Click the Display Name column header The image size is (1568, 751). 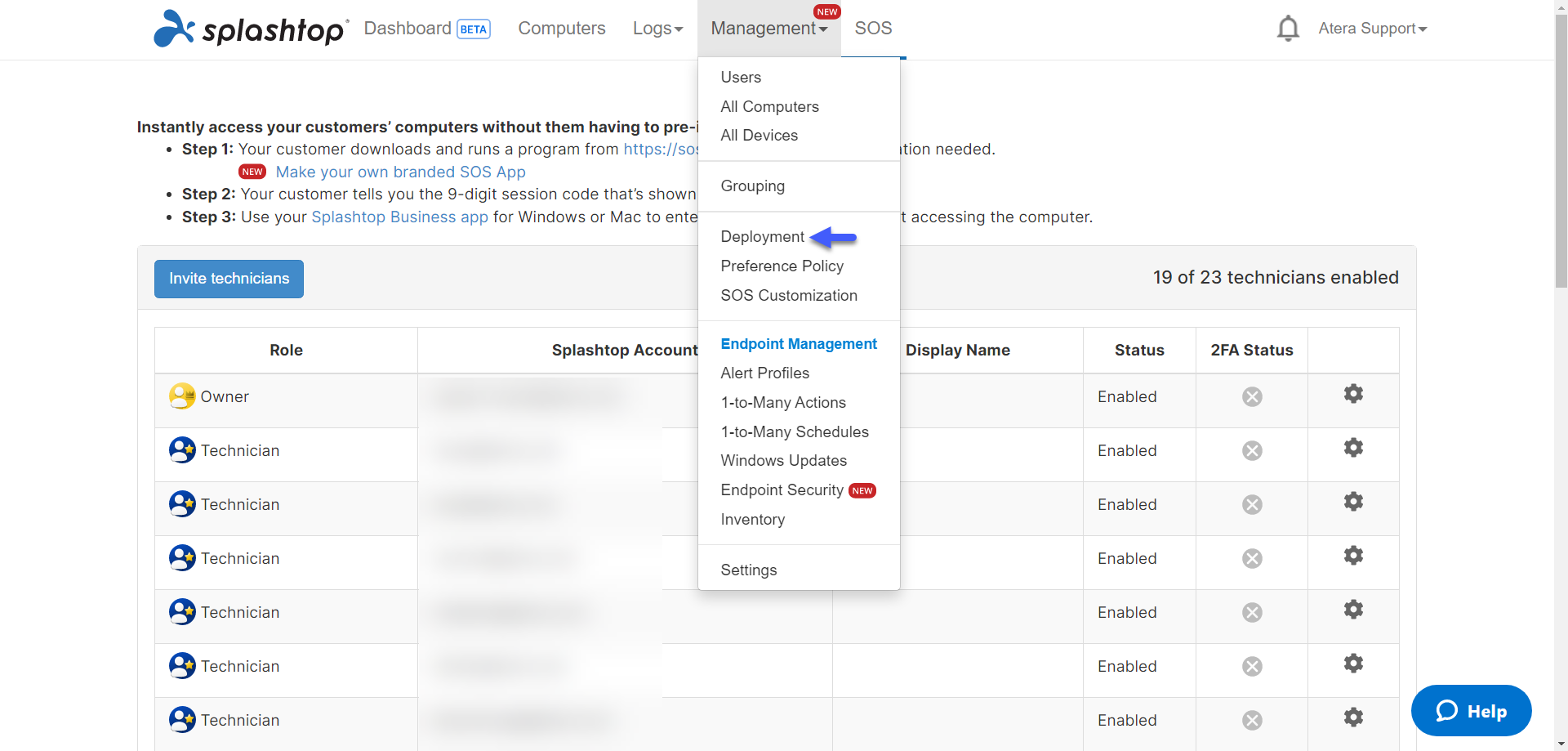[957, 351]
